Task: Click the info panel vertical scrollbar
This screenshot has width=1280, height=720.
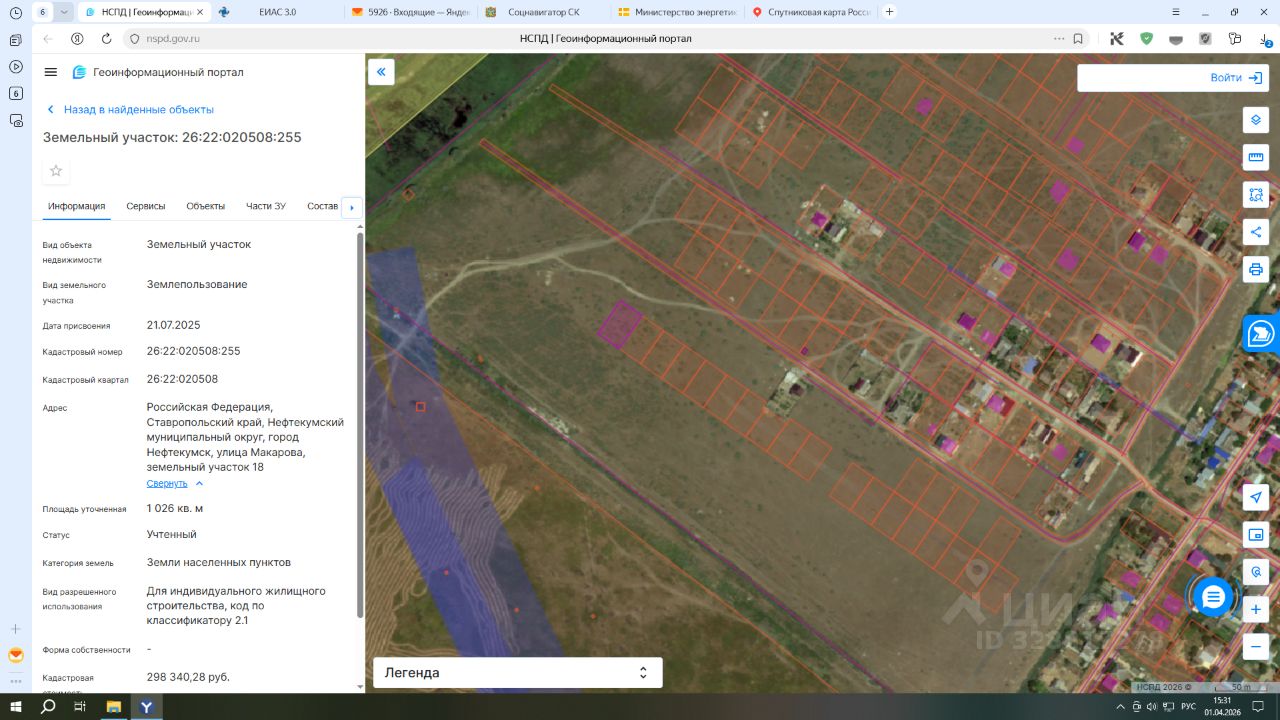Action: [360, 425]
